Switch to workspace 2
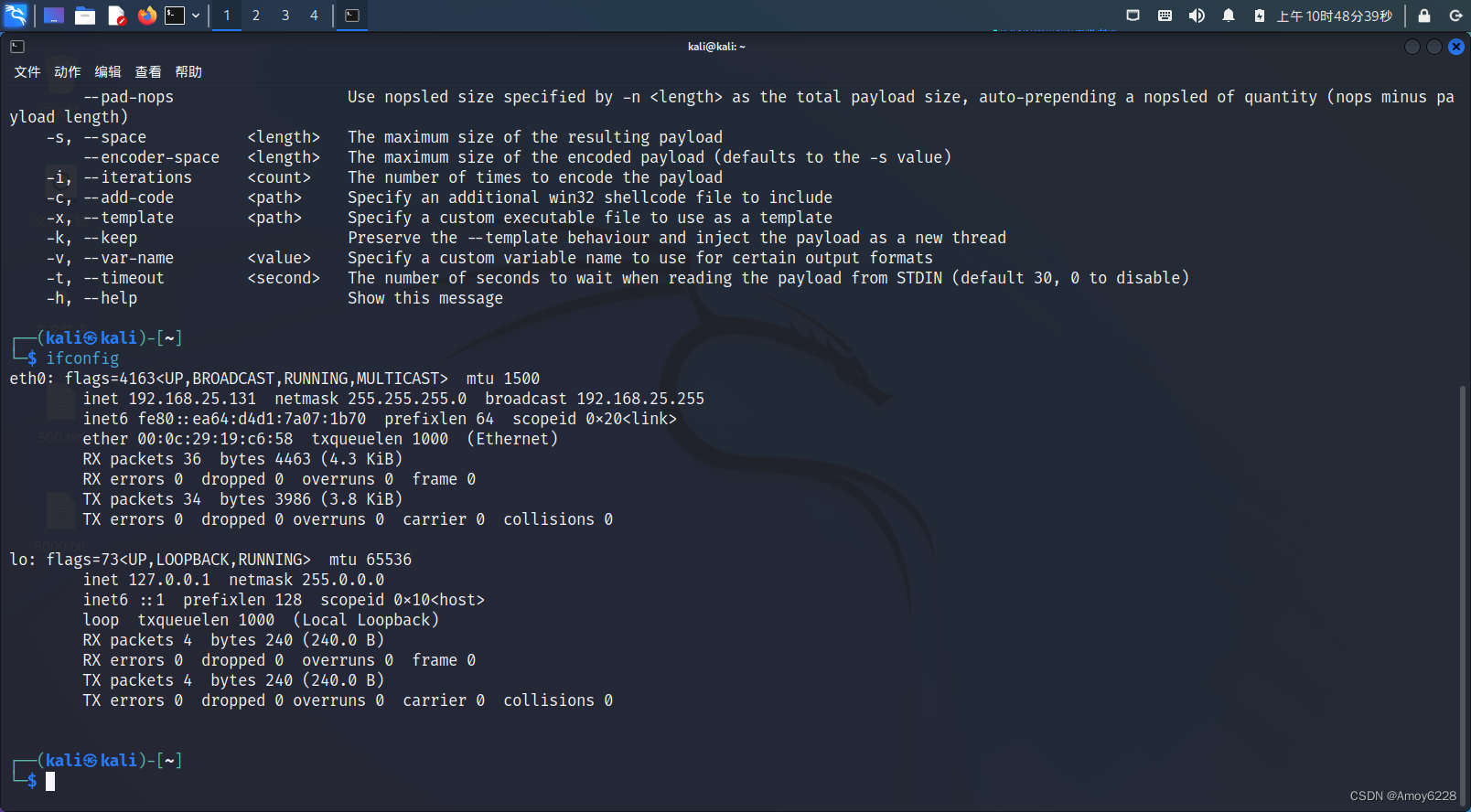The width and height of the screenshot is (1471, 812). click(x=256, y=16)
